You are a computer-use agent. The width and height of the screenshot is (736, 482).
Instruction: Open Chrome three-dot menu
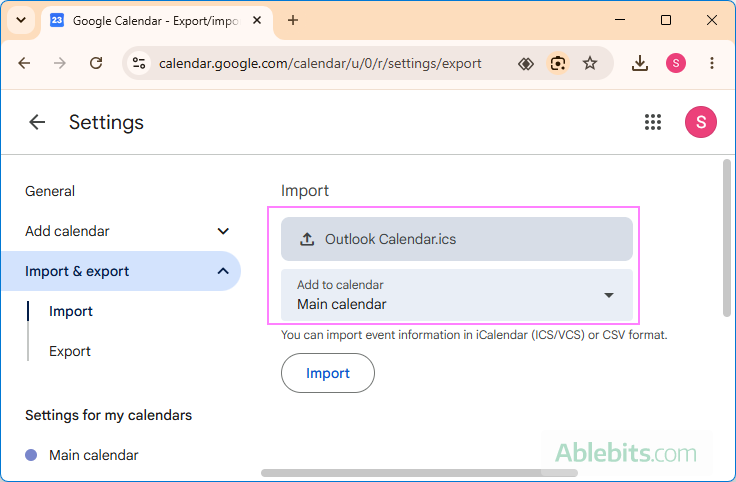[x=712, y=63]
